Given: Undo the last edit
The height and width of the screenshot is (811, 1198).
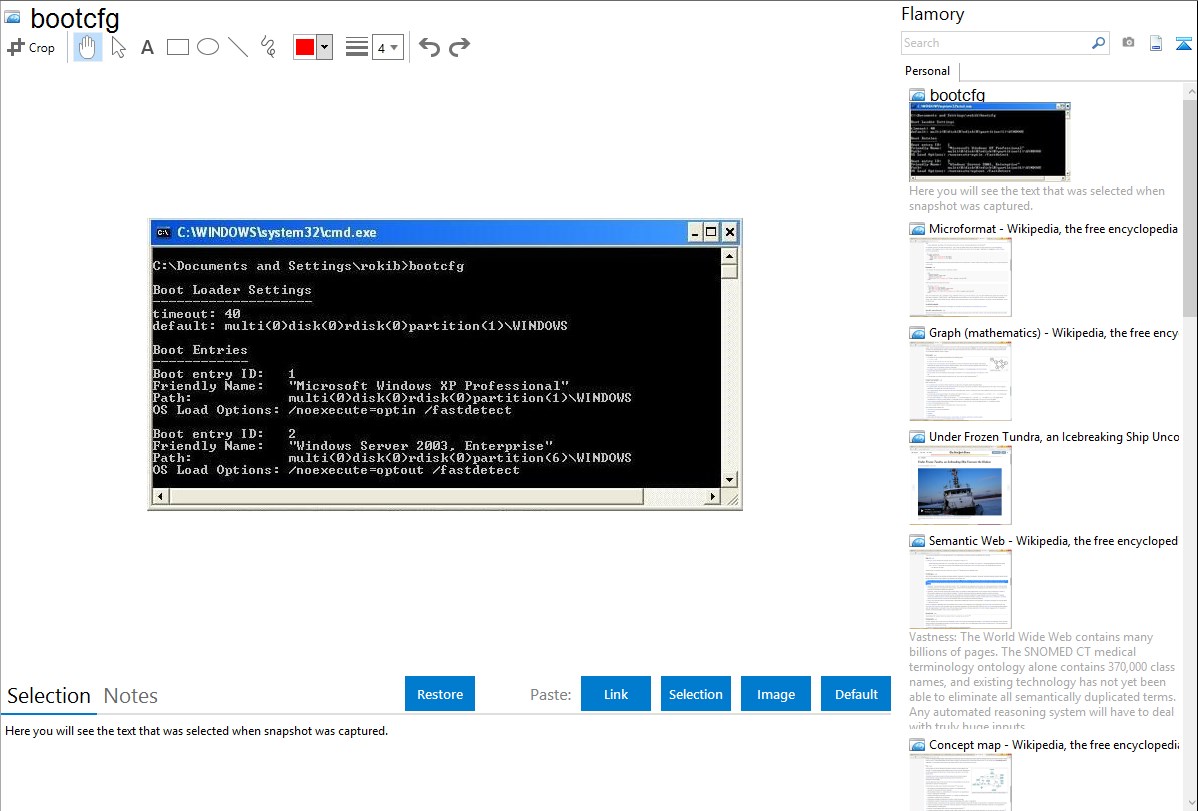Looking at the screenshot, I should [x=429, y=47].
